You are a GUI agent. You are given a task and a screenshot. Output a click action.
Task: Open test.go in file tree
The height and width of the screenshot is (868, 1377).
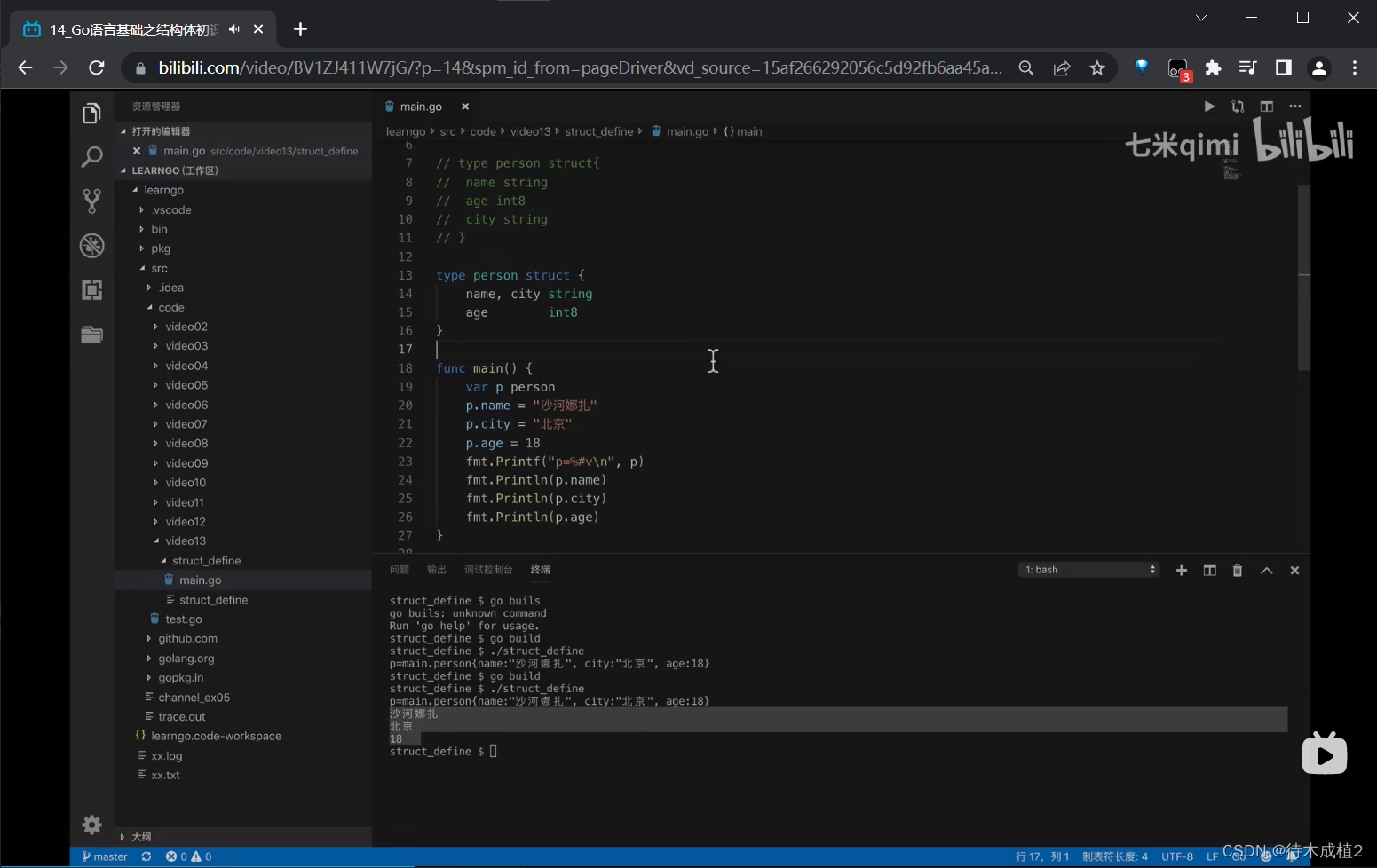pos(184,619)
